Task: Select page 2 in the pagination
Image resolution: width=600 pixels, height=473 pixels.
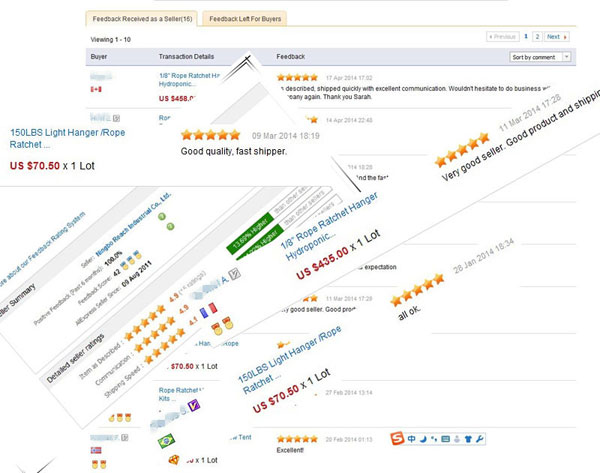Action: point(537,37)
